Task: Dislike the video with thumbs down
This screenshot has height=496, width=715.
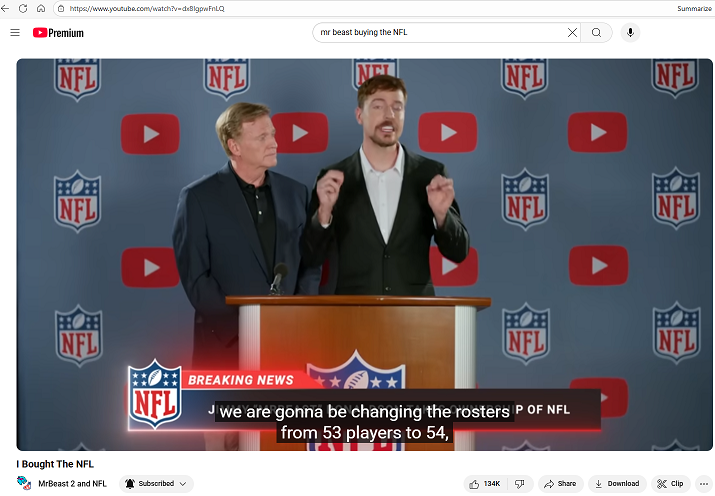Action: (519, 484)
